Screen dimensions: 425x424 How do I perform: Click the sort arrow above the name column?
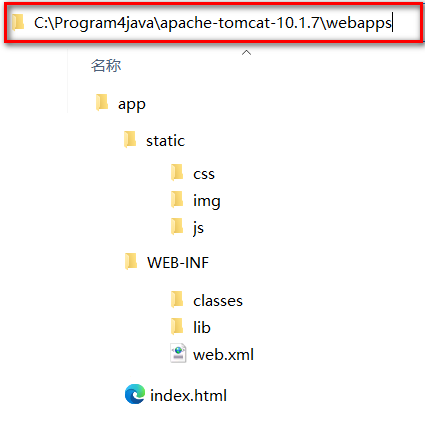(246, 53)
